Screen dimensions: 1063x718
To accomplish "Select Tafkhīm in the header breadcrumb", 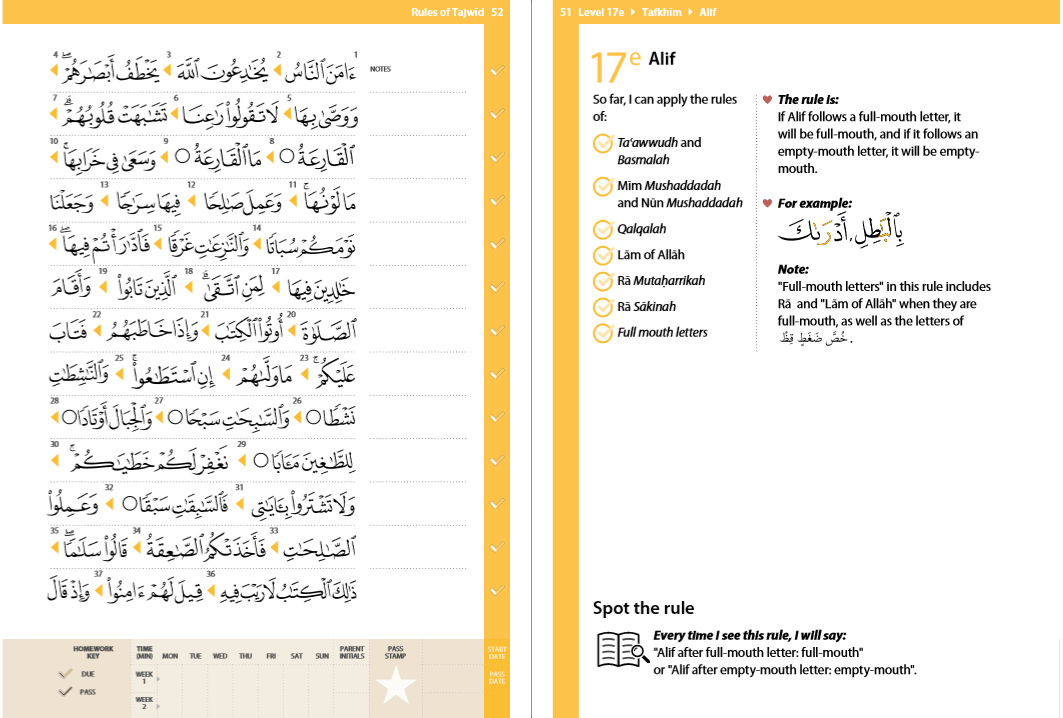I will click(x=658, y=13).
